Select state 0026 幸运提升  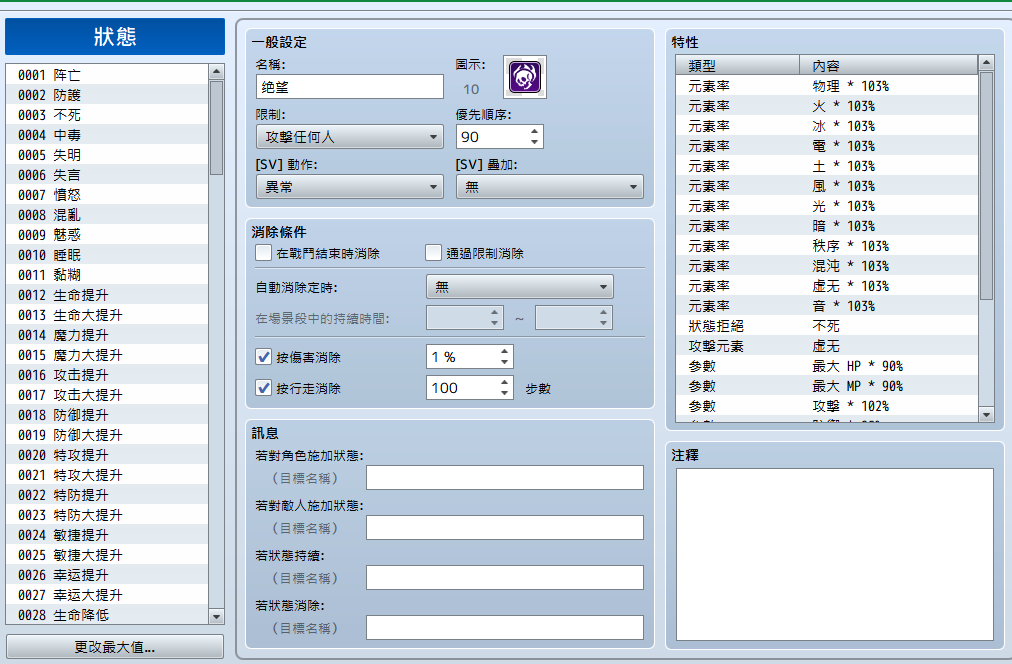click(107, 575)
